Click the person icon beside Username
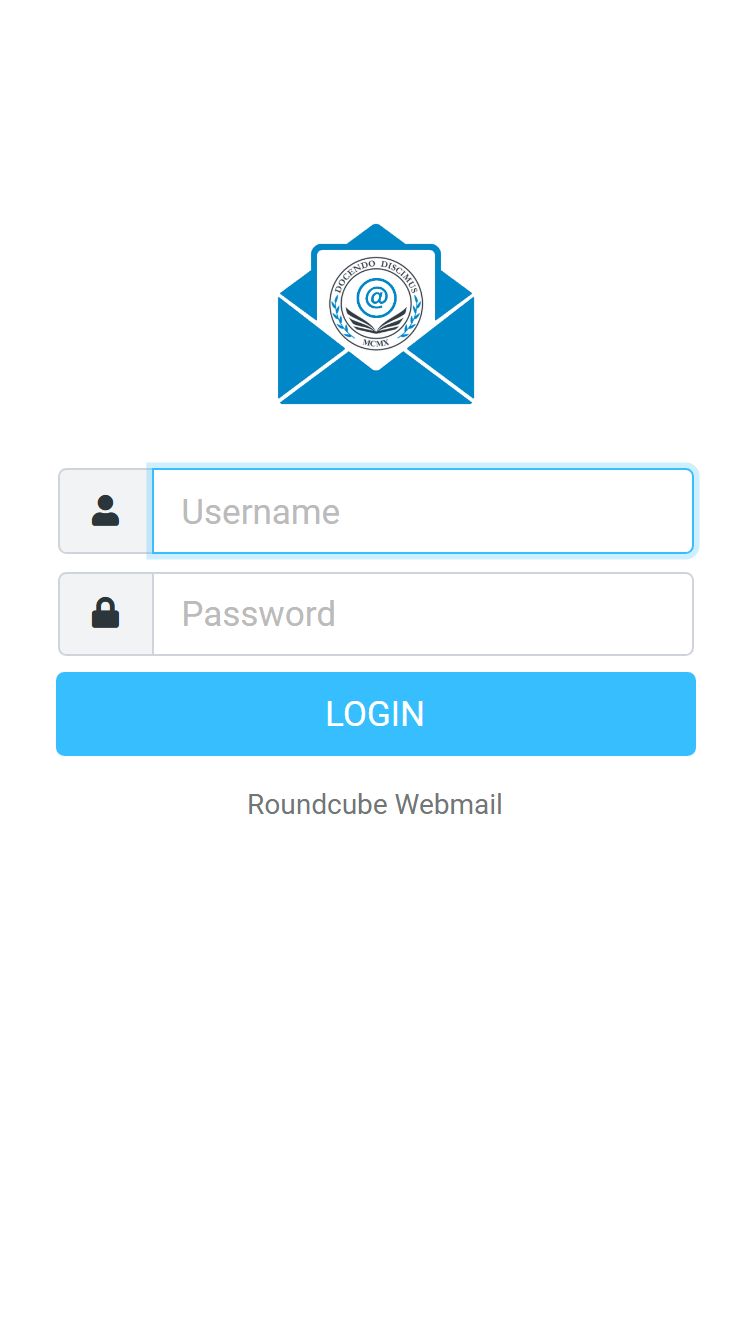This screenshot has width=750, height=1334. 105,511
